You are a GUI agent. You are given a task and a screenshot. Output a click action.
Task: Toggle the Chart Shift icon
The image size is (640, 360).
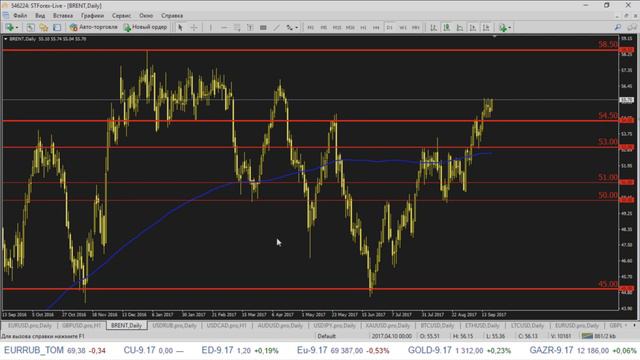(486, 27)
